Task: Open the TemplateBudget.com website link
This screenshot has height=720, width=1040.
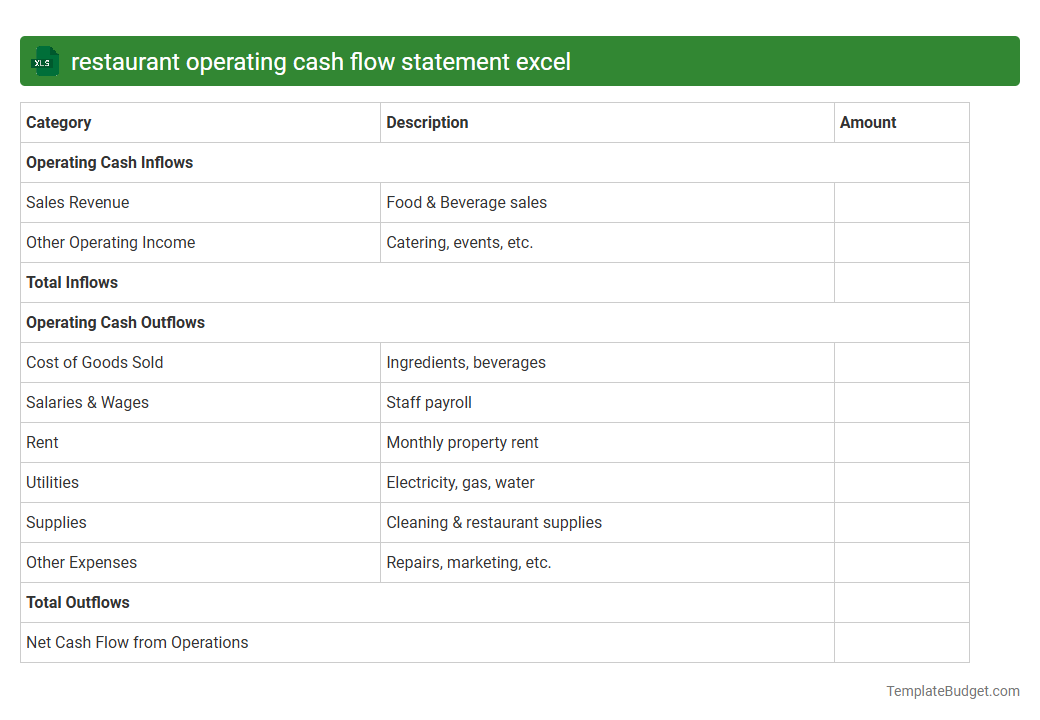Action: coord(952,690)
